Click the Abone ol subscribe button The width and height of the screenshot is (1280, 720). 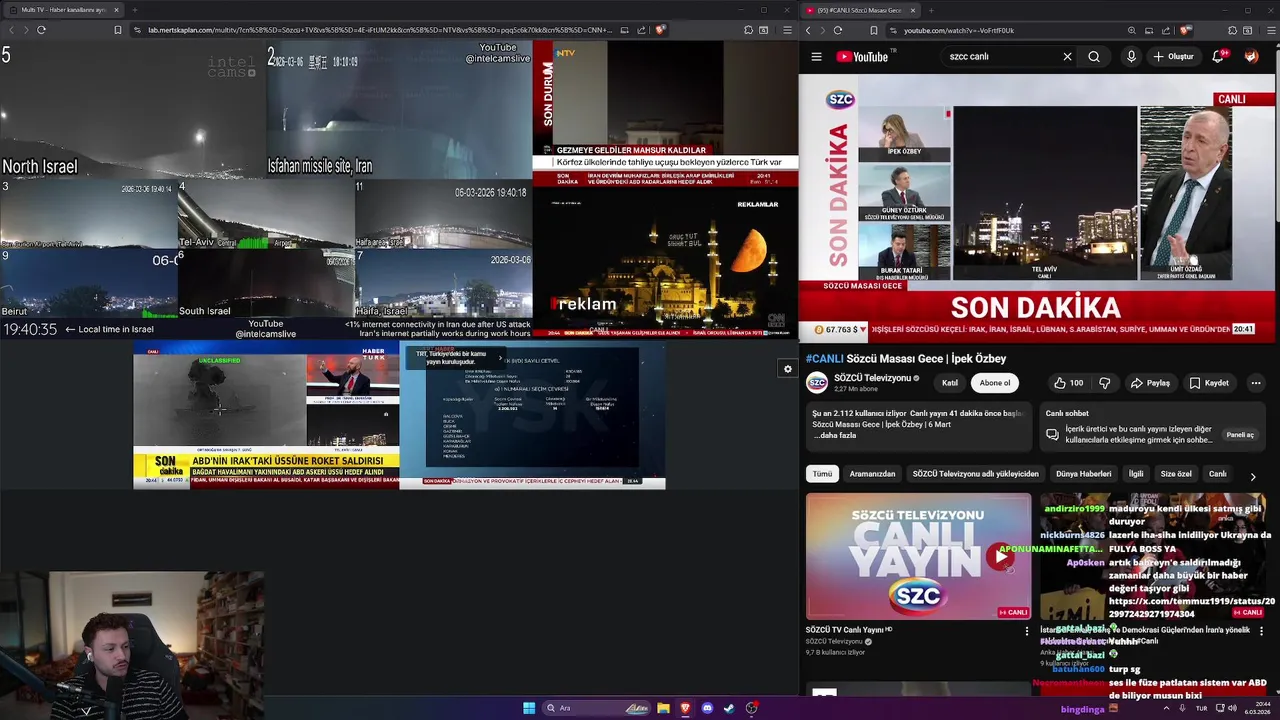[995, 383]
